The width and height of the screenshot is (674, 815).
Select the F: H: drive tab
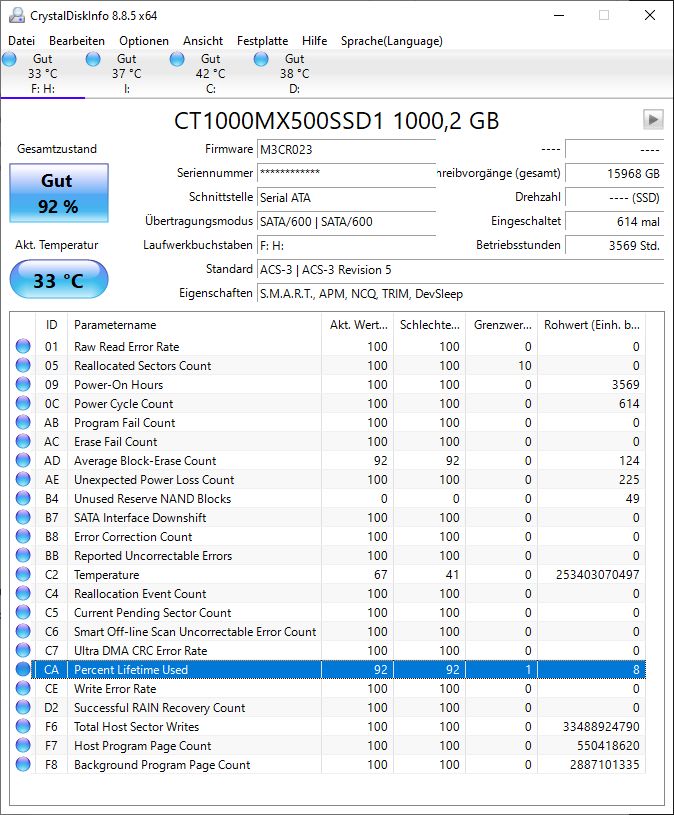[x=43, y=73]
